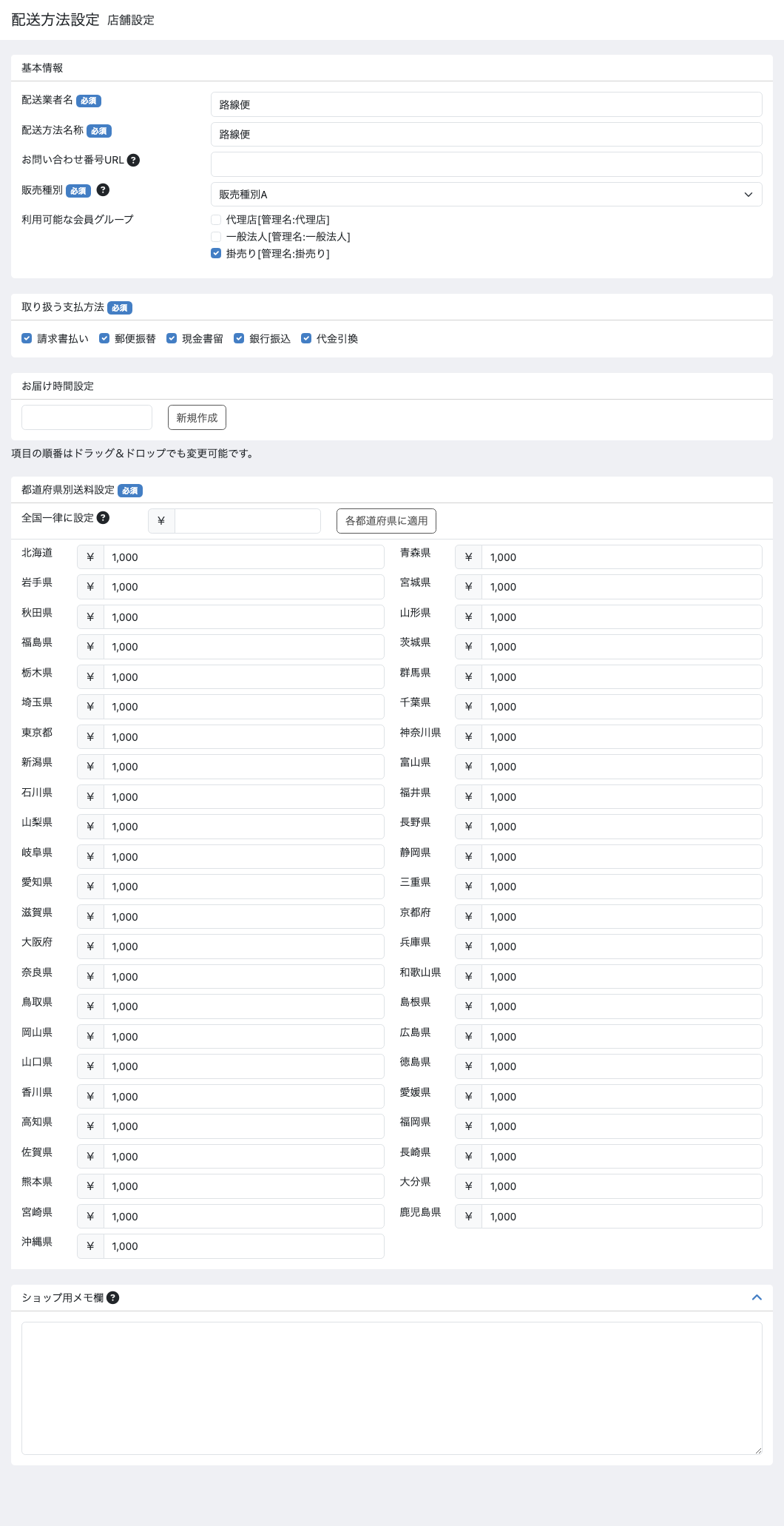Viewport: 784px width, 1526px height.
Task: Click the 京都府 shipping fee field
Action: (621, 917)
